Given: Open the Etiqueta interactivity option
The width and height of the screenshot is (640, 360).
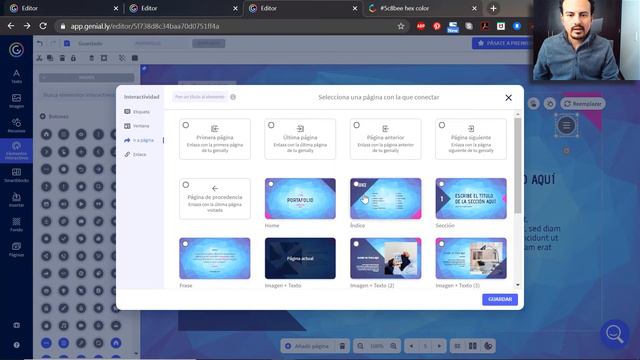Looking at the screenshot, I should pos(137,111).
